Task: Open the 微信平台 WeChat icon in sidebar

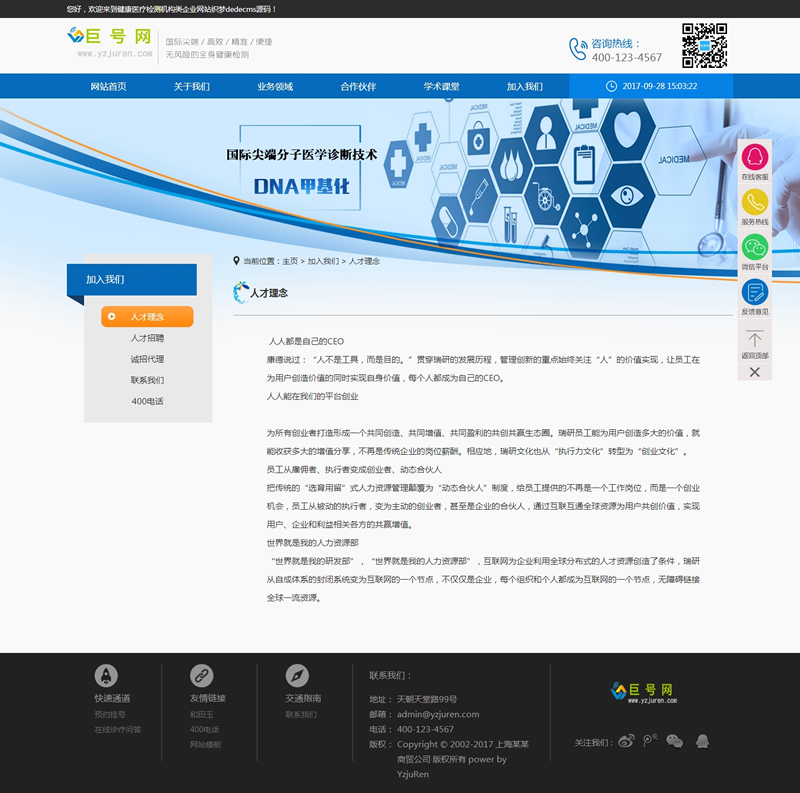Action: pyautogui.click(x=755, y=248)
